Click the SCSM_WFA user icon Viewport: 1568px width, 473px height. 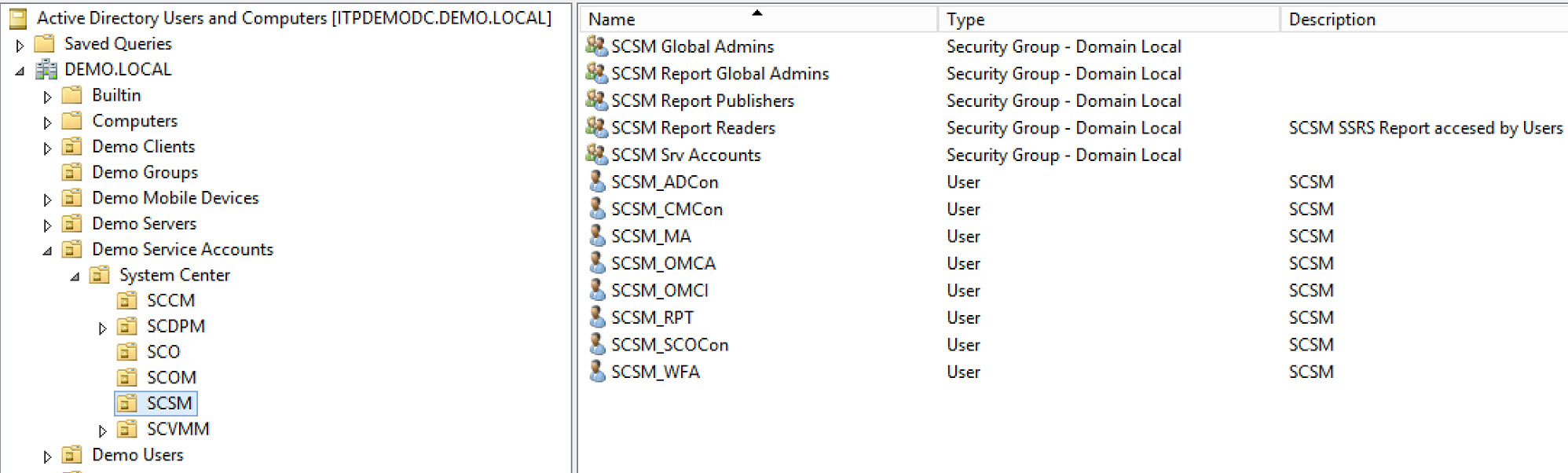598,372
